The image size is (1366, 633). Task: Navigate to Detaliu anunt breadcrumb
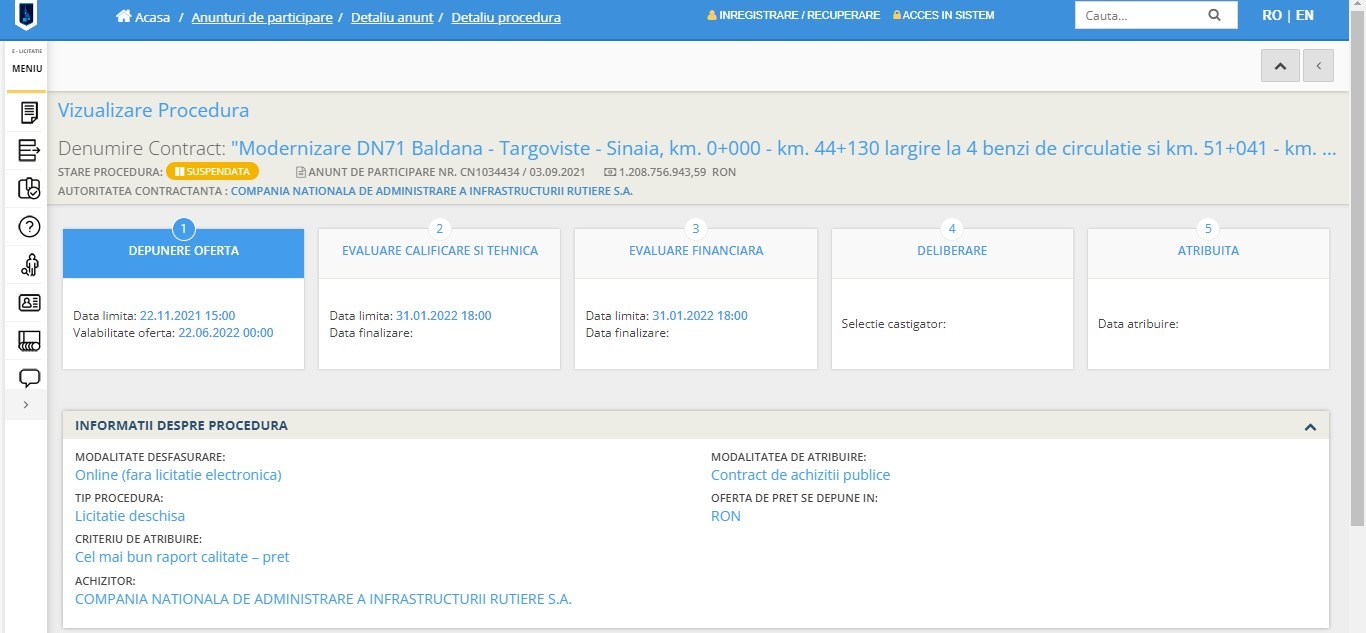392,17
